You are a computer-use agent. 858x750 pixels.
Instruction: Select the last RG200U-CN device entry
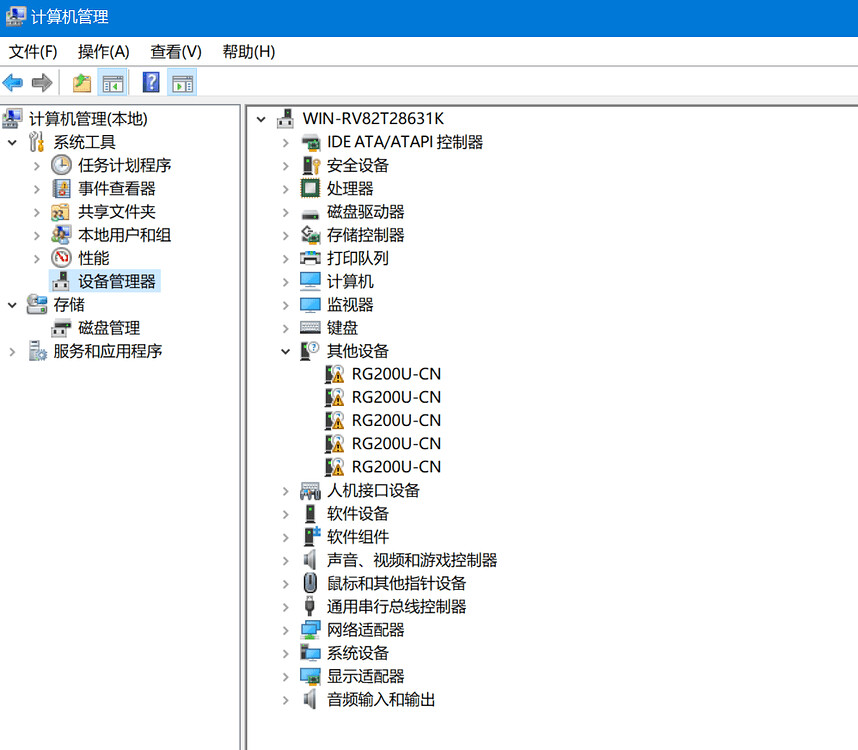(396, 467)
